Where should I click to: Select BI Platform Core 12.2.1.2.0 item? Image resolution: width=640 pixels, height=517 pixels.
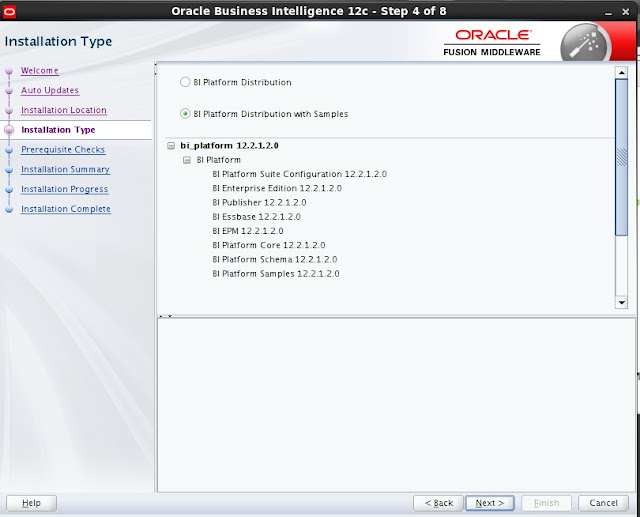[269, 246]
